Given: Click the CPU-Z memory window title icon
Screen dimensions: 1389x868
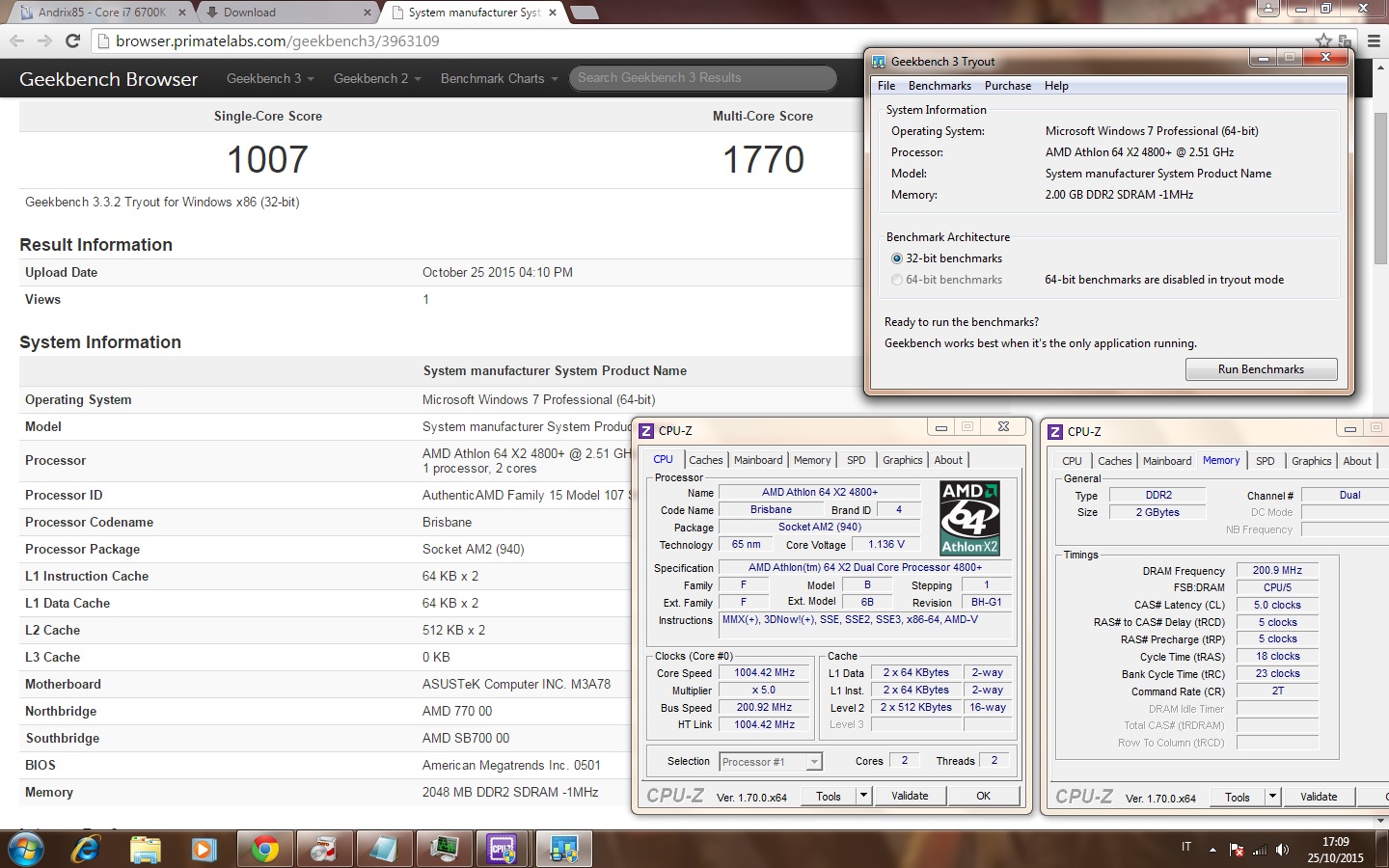Looking at the screenshot, I should coord(1055,432).
